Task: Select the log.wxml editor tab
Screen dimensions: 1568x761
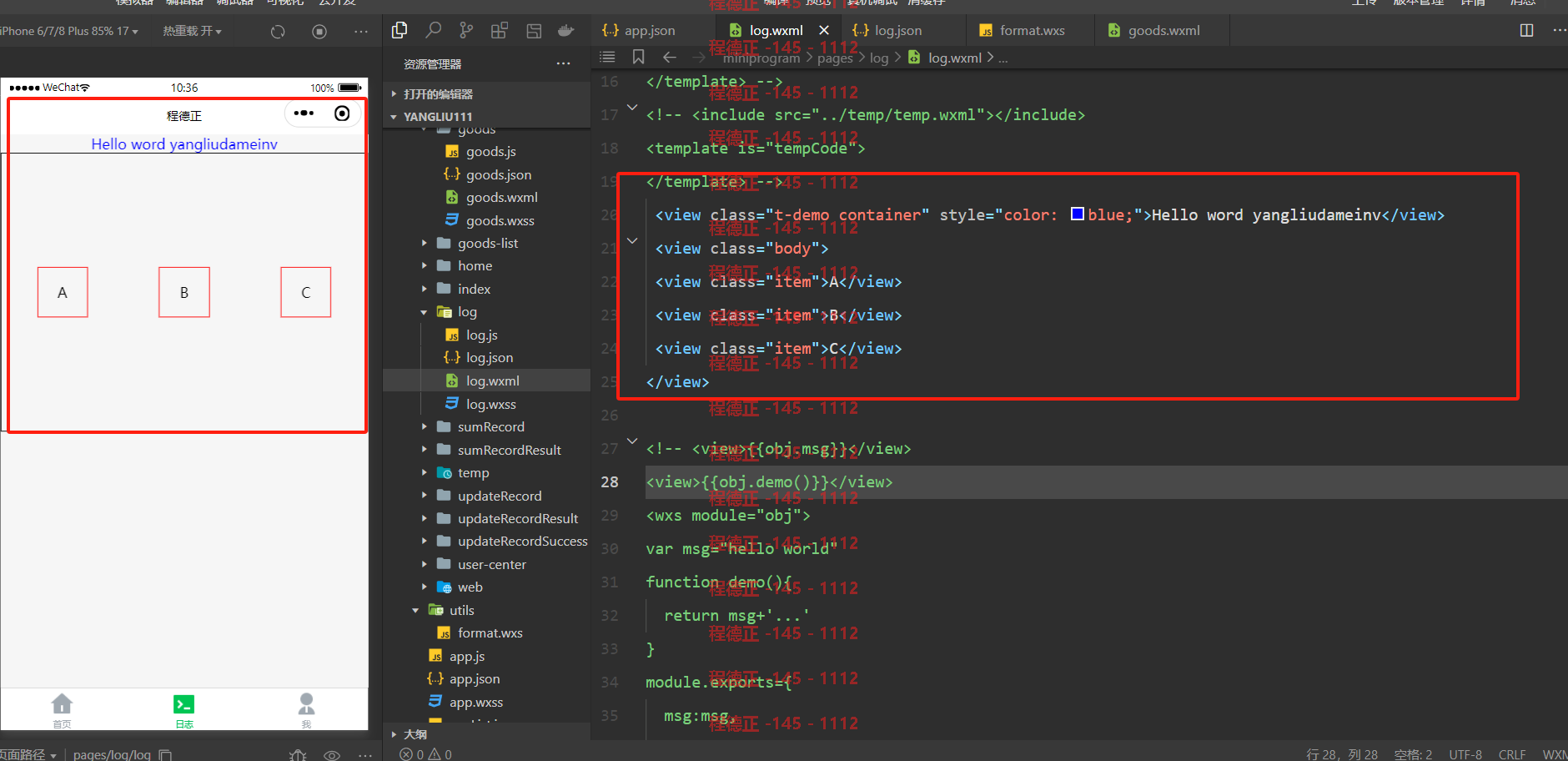Action: tap(776, 31)
